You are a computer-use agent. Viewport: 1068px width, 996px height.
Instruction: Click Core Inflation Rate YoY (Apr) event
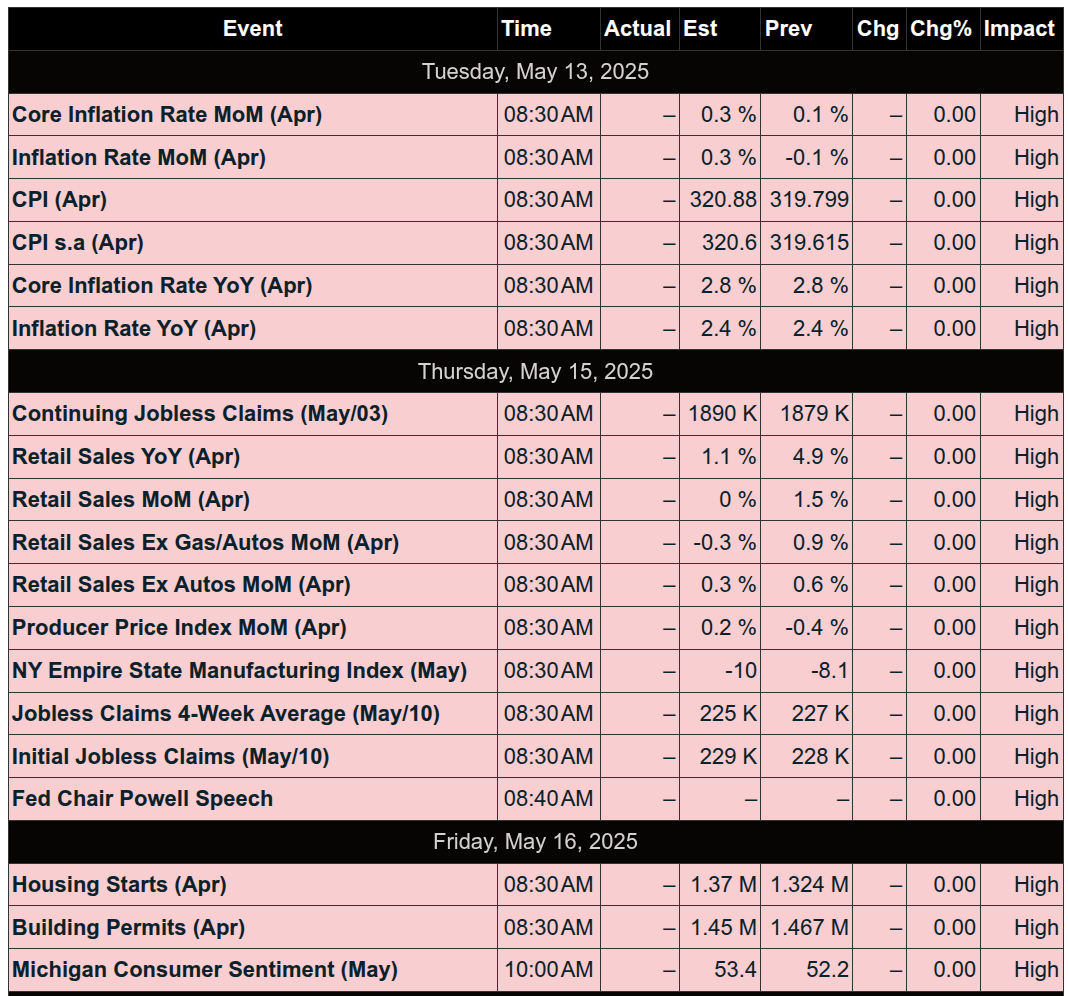(x=162, y=285)
